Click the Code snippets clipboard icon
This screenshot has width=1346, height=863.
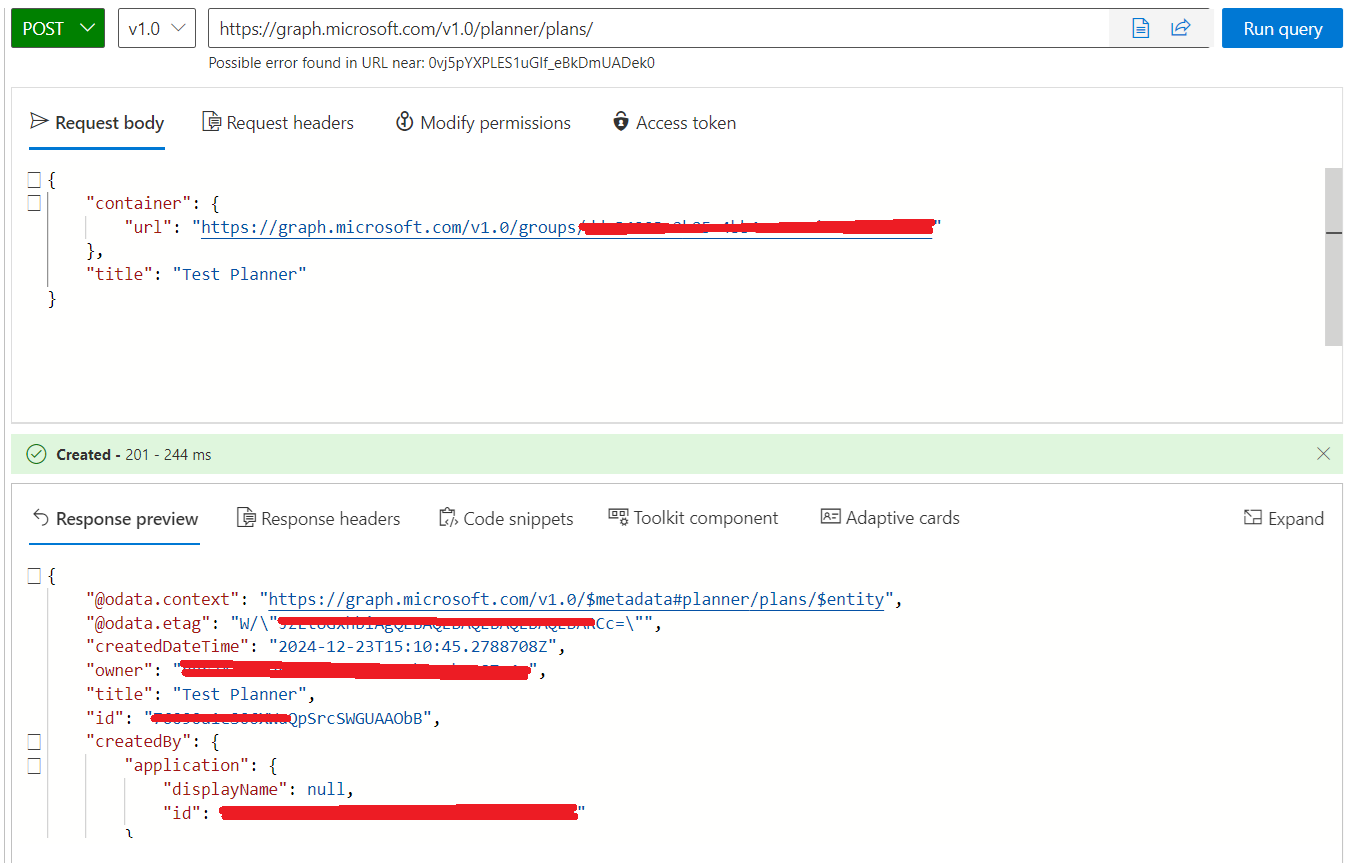click(448, 518)
